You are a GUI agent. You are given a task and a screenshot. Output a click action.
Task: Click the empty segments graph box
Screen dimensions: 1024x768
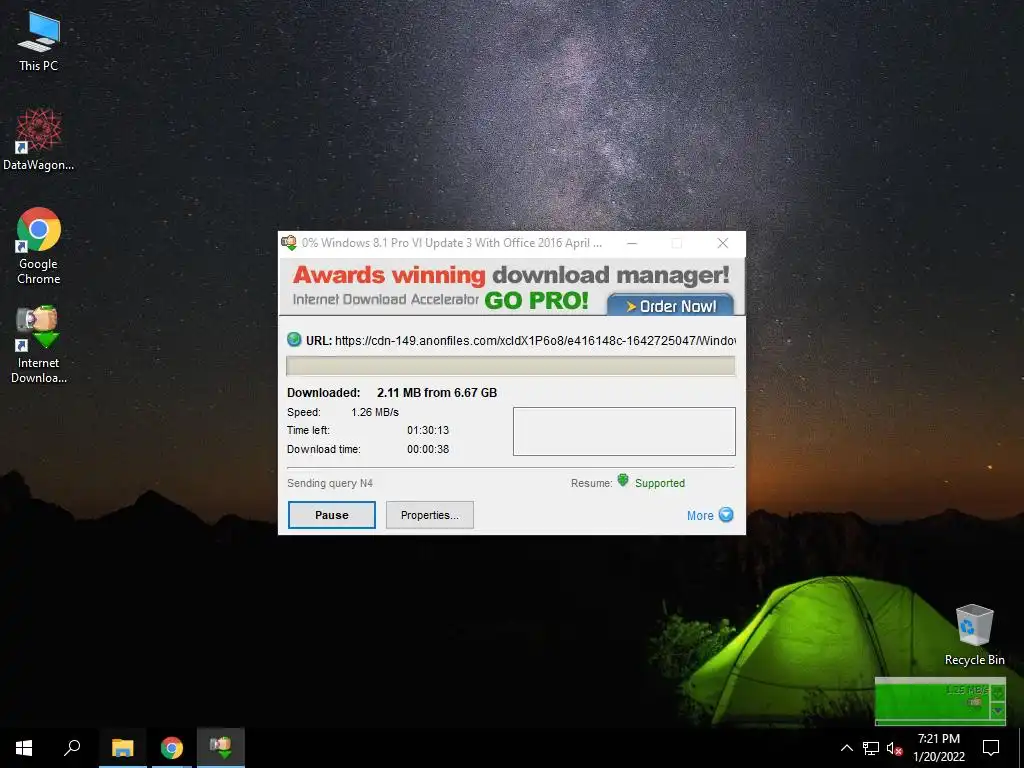624,431
